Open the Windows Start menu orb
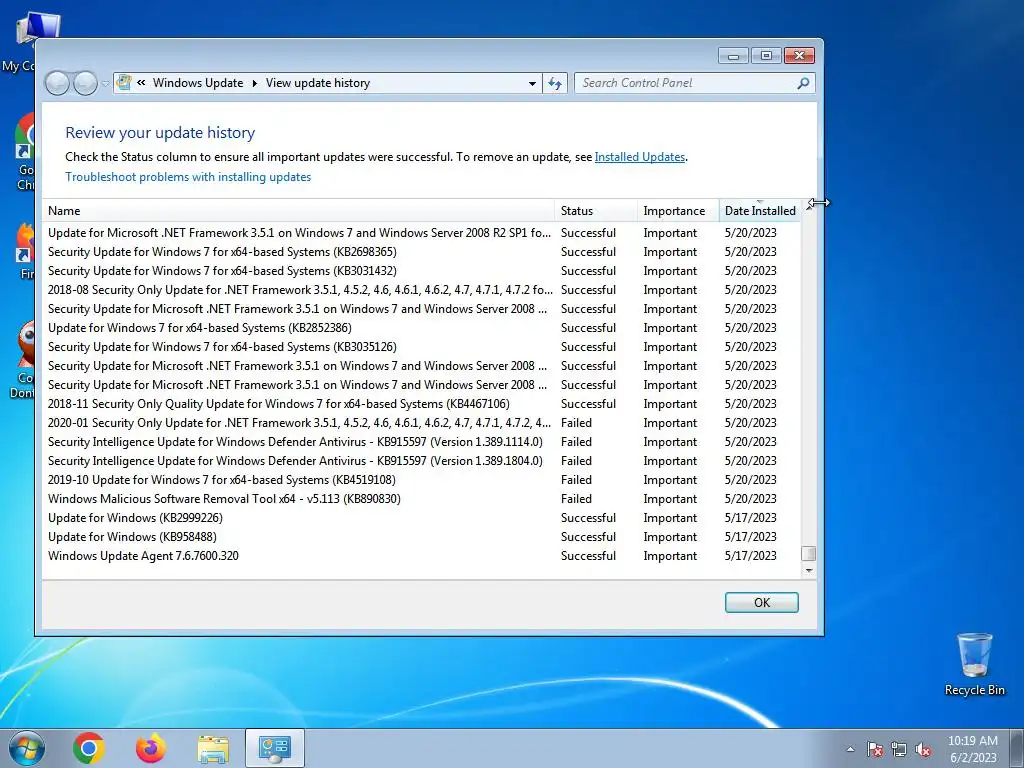This screenshot has width=1024, height=768. pyautogui.click(x=26, y=748)
